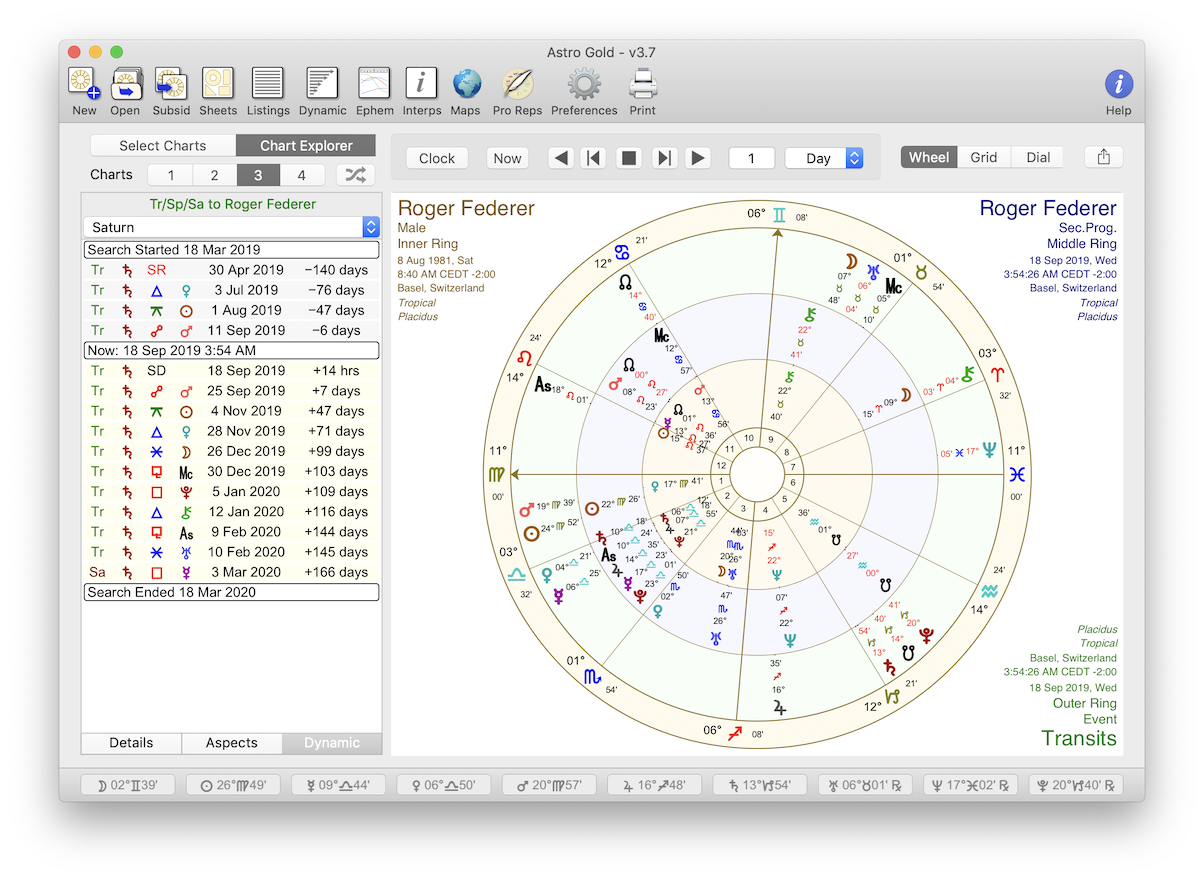Open Preferences gear icon
Screen dimensions: 1204x880
584,84
